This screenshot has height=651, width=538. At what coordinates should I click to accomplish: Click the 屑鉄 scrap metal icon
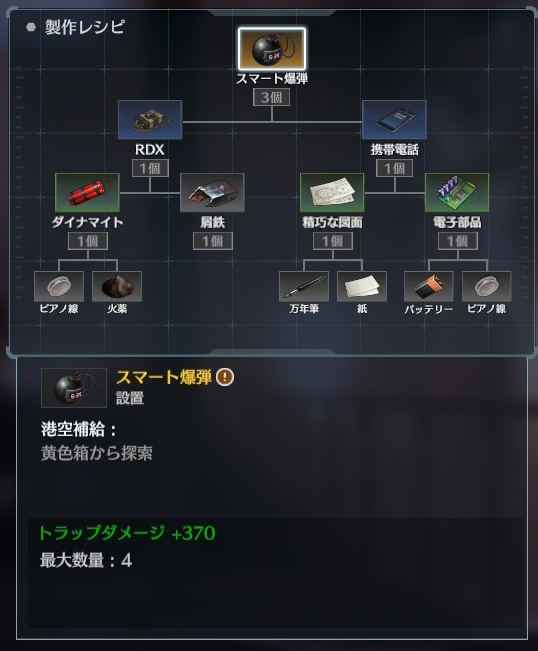click(212, 192)
